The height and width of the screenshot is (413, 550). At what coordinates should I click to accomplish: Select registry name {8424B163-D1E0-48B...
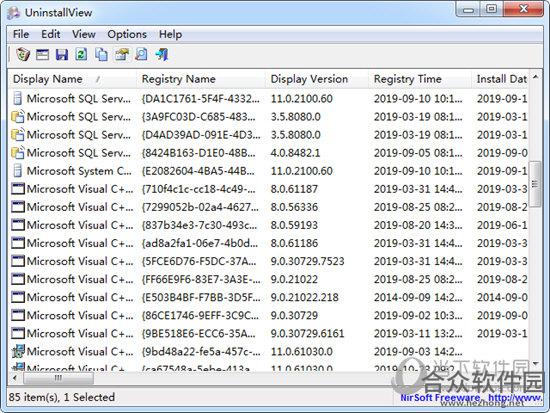pos(199,153)
